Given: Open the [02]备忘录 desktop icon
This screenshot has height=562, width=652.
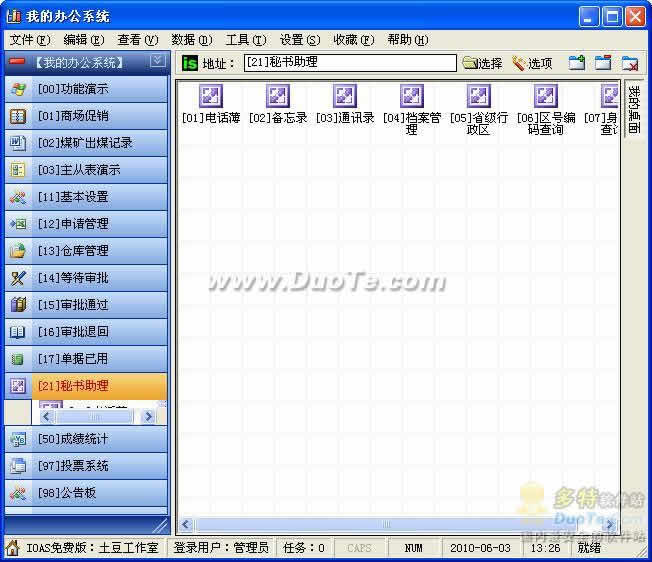Looking at the screenshot, I should [x=278, y=104].
